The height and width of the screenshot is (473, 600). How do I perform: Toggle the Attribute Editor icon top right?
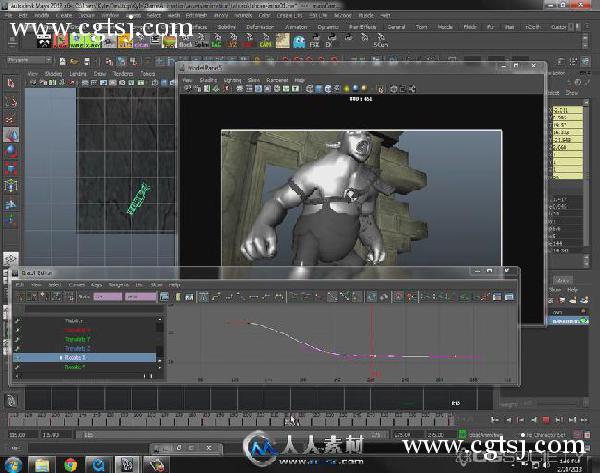pyautogui.click(x=561, y=61)
